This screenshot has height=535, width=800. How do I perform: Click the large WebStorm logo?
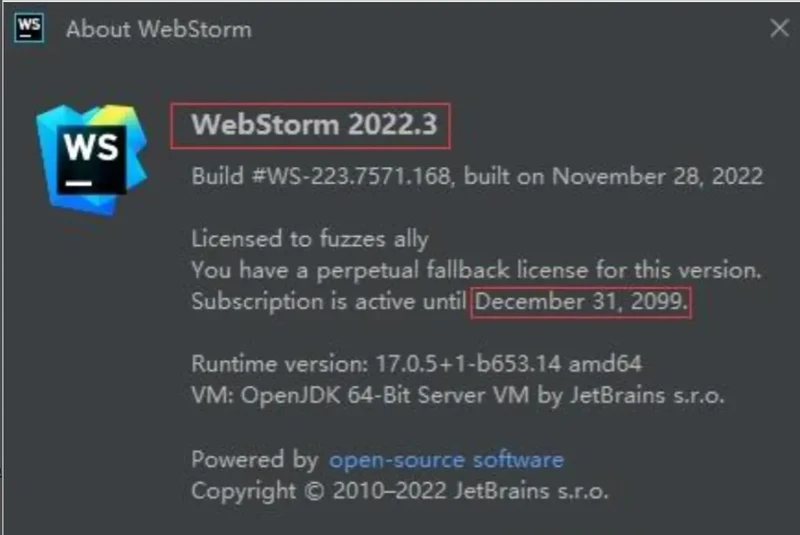(92, 160)
